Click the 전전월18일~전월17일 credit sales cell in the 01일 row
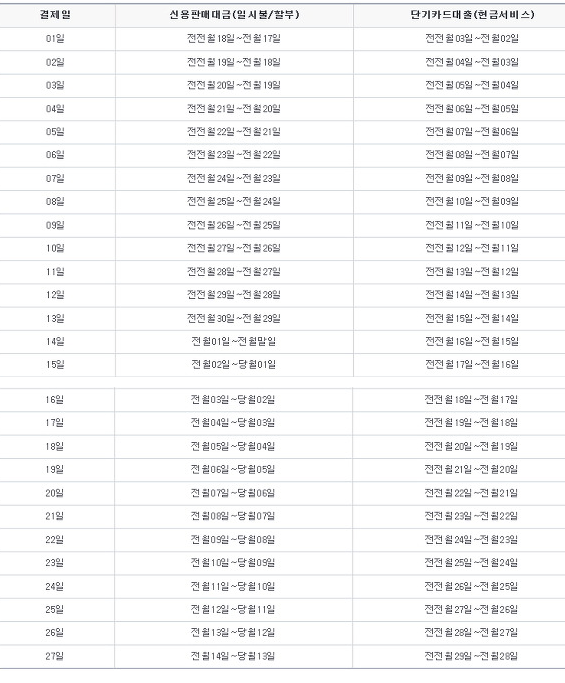This screenshot has width=565, height=683. [x=233, y=39]
